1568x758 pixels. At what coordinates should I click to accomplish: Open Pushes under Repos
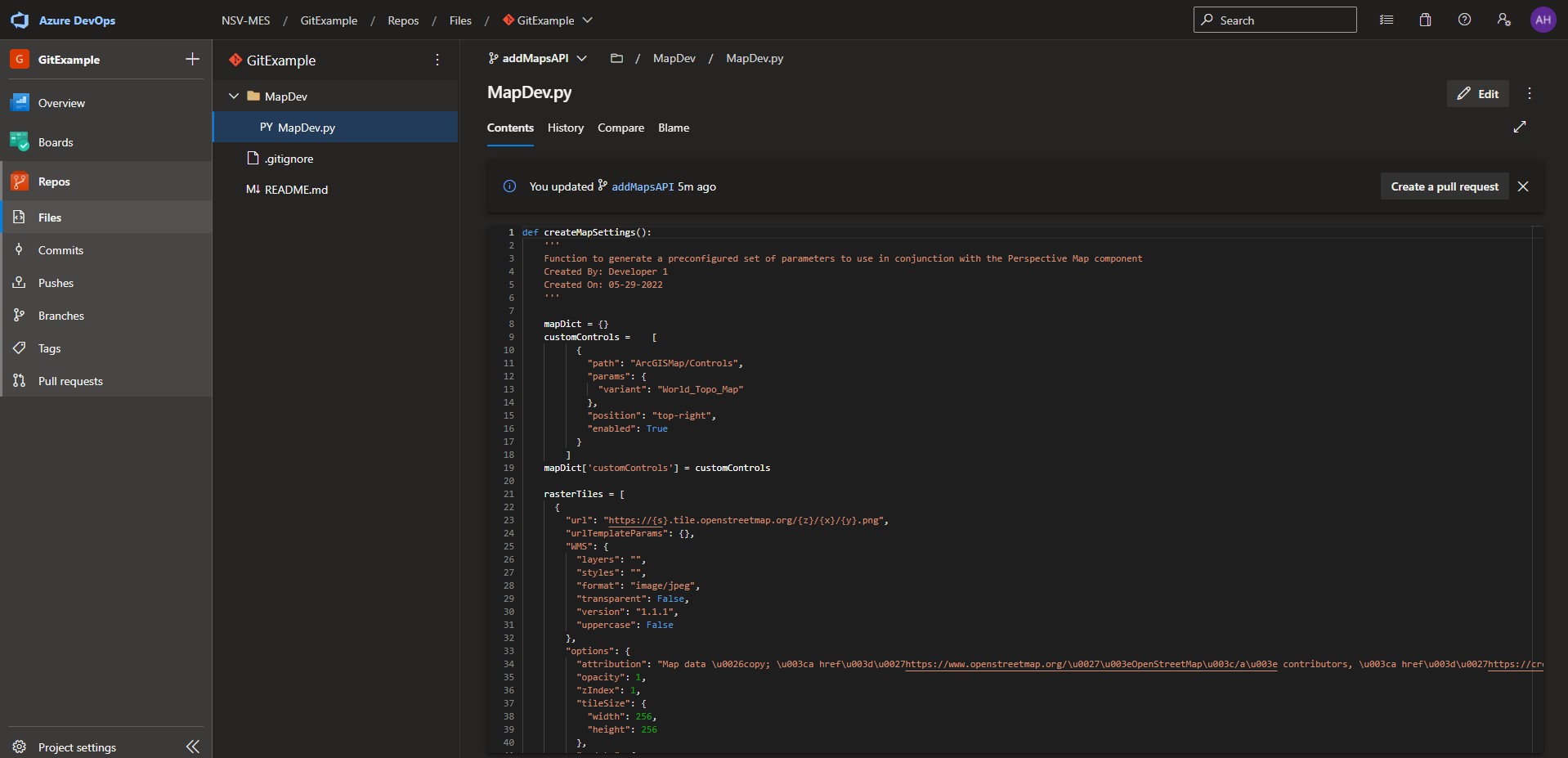pyautogui.click(x=106, y=283)
